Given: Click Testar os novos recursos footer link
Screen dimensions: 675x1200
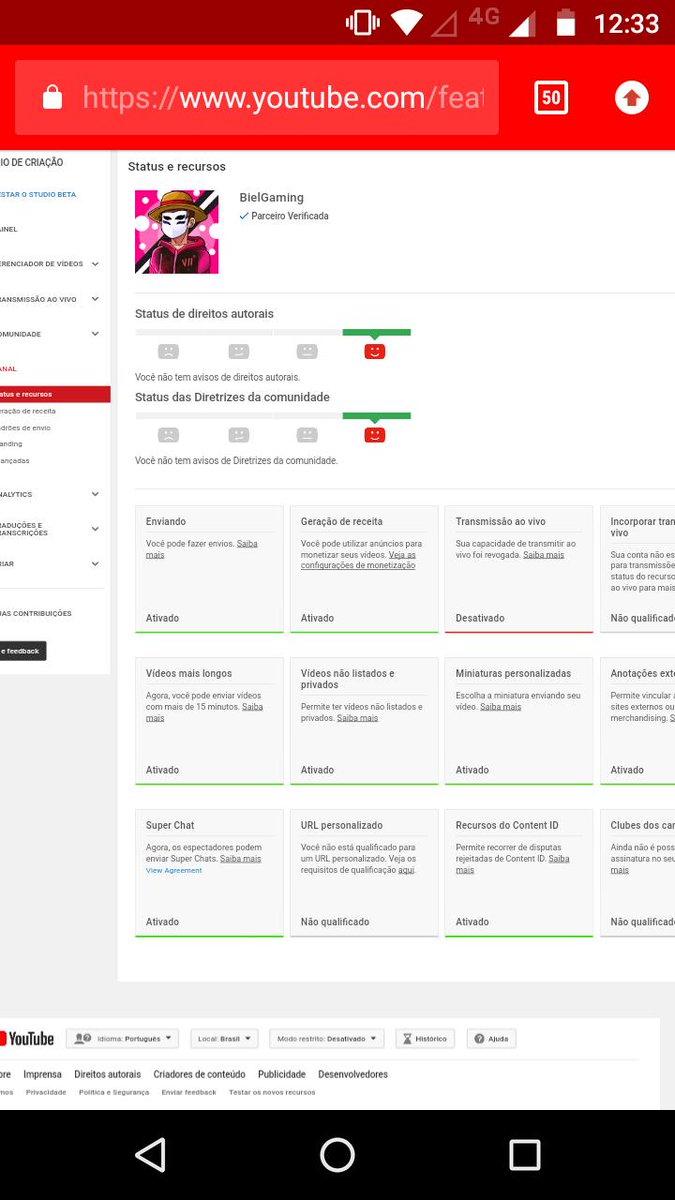Looking at the screenshot, I should [272, 1092].
